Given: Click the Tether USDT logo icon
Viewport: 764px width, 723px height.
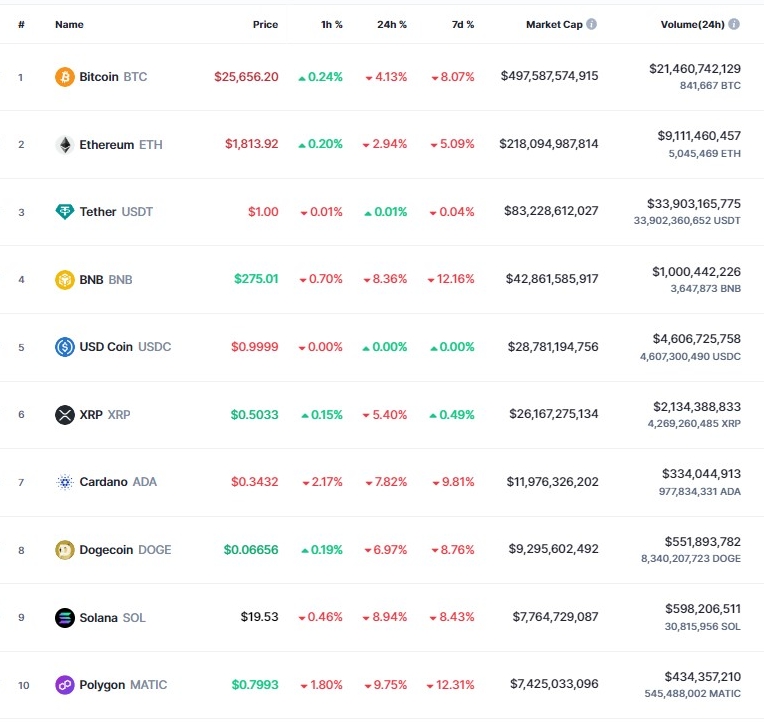Looking at the screenshot, I should [64, 212].
